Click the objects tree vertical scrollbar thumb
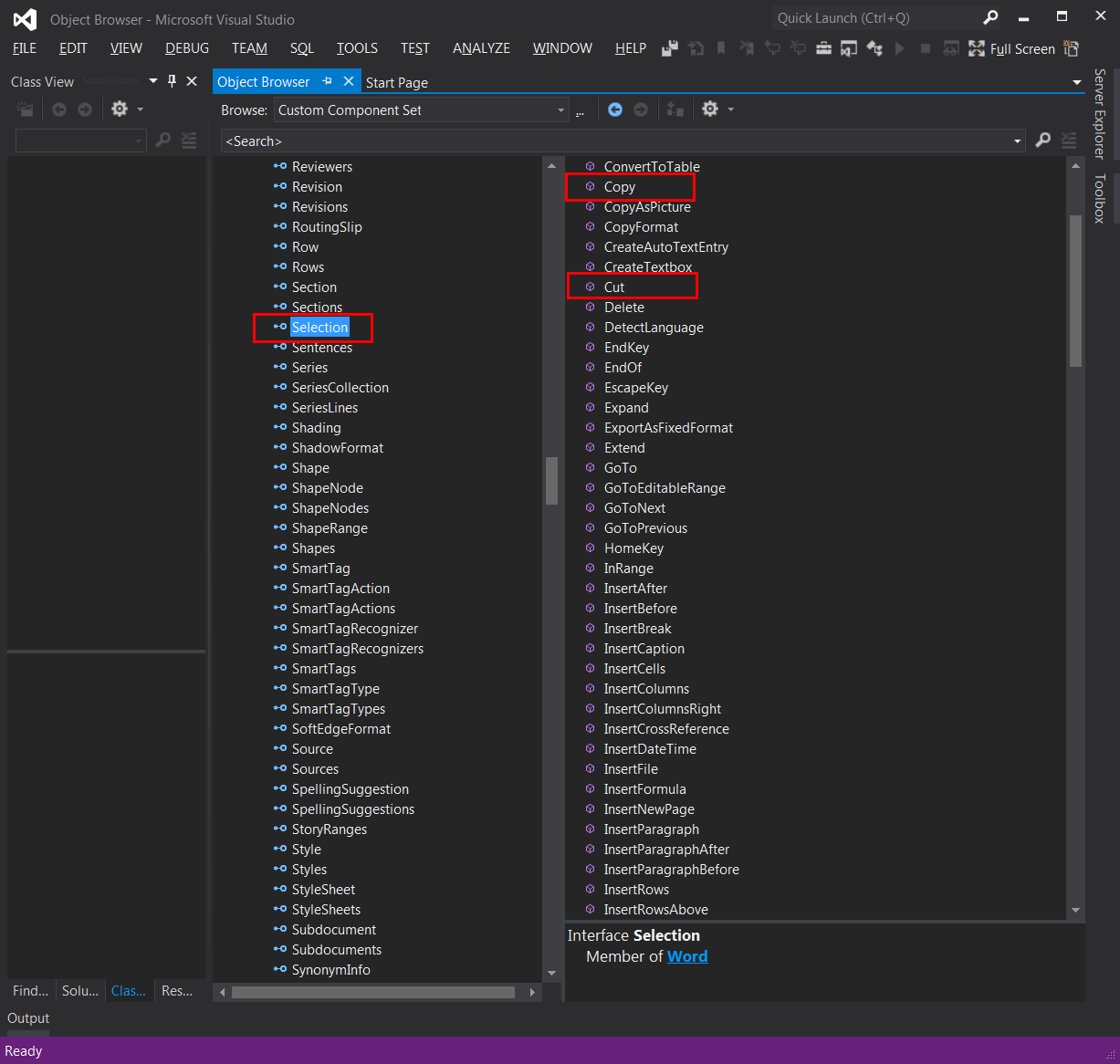 tap(551, 480)
